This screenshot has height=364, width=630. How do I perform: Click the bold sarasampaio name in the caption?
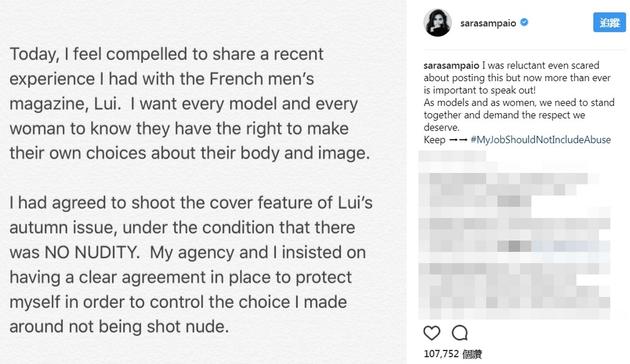451,65
